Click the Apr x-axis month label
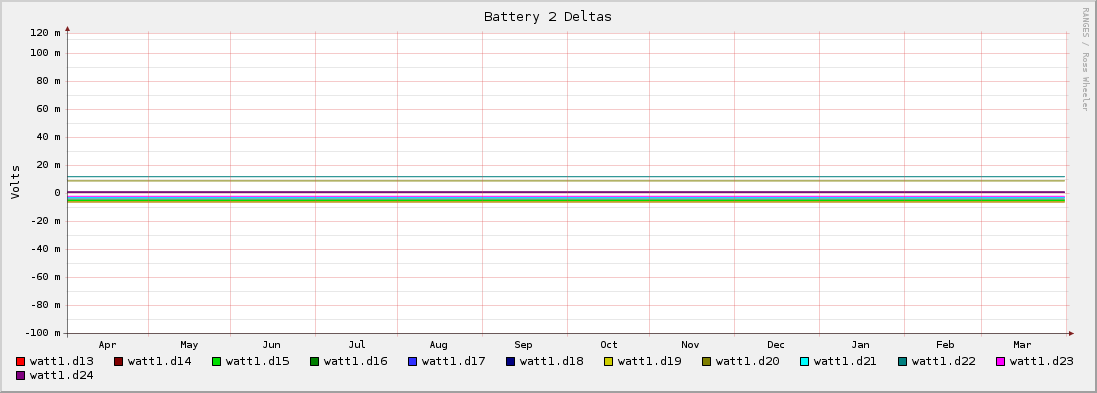Viewport: 1097px width, 393px height. coord(107,345)
